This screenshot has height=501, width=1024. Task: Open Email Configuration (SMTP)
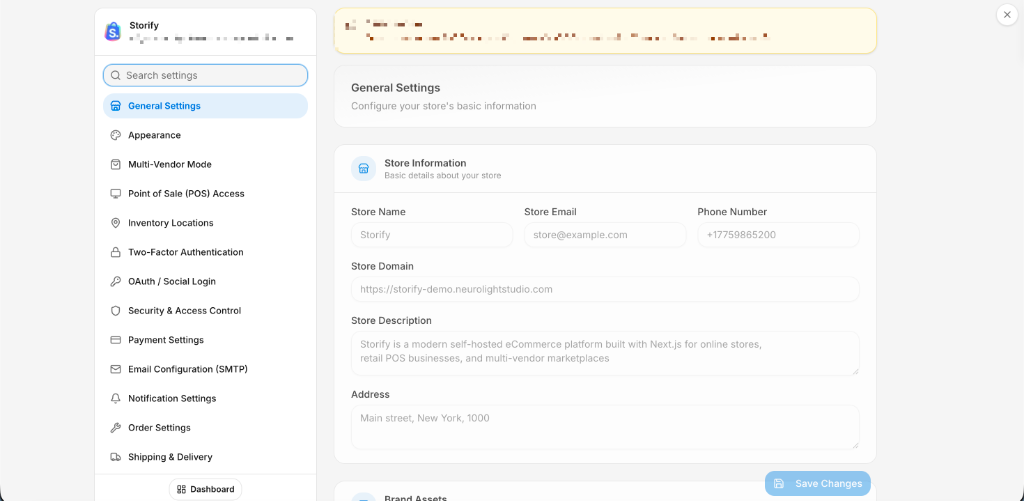(x=205, y=369)
